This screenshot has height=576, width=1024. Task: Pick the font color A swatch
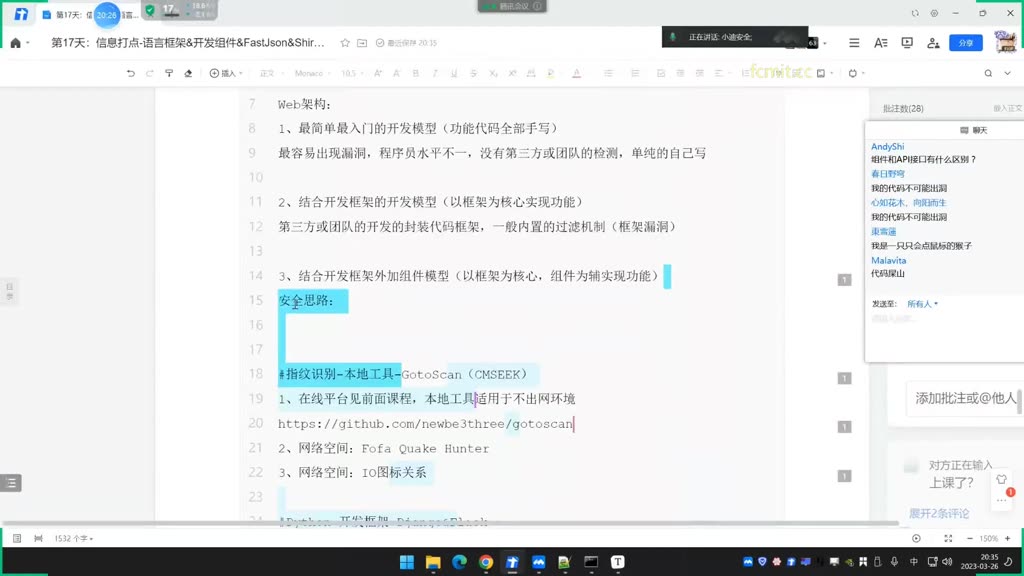(x=576, y=73)
